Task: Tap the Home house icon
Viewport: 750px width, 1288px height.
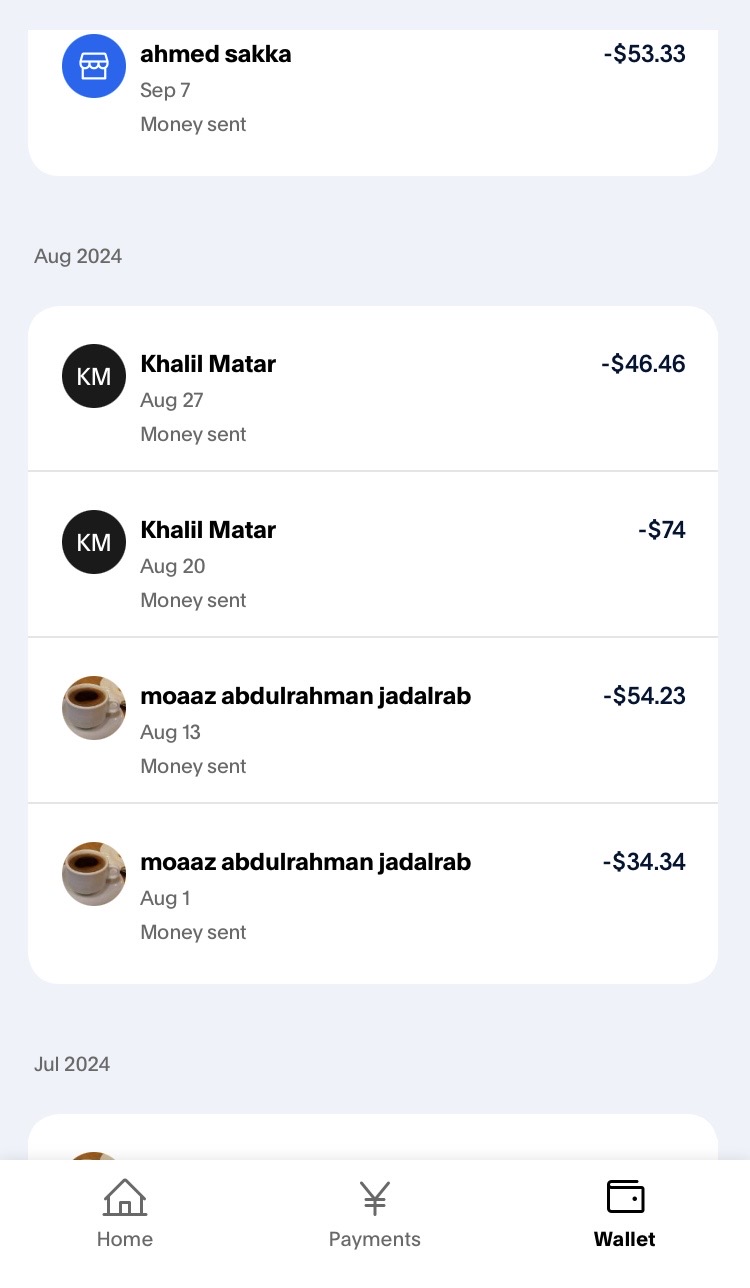Action: (x=125, y=1197)
